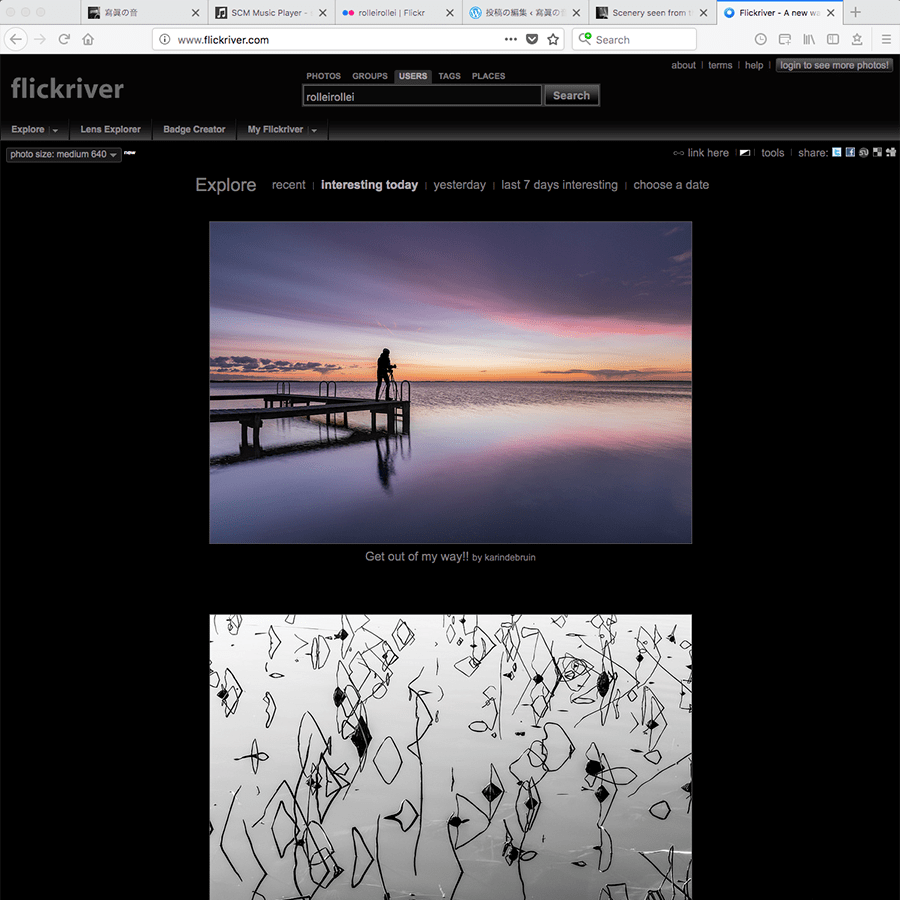The image size is (900, 900).
Task: Click login to see more photos
Action: point(834,65)
